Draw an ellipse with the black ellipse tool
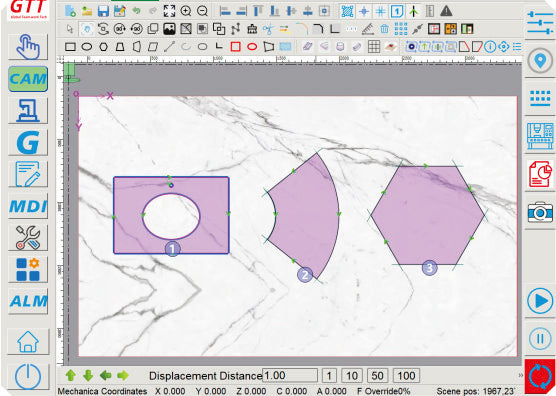 click(x=87, y=46)
